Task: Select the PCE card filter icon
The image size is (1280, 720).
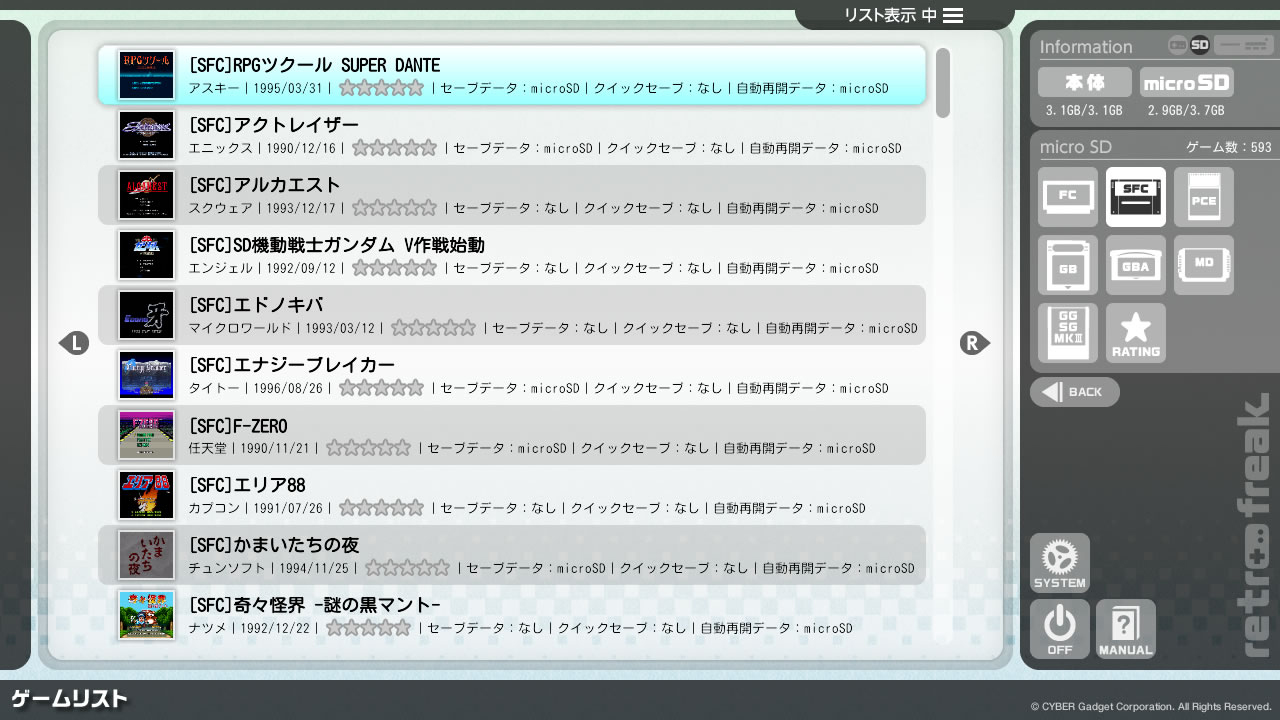Action: pos(1204,197)
